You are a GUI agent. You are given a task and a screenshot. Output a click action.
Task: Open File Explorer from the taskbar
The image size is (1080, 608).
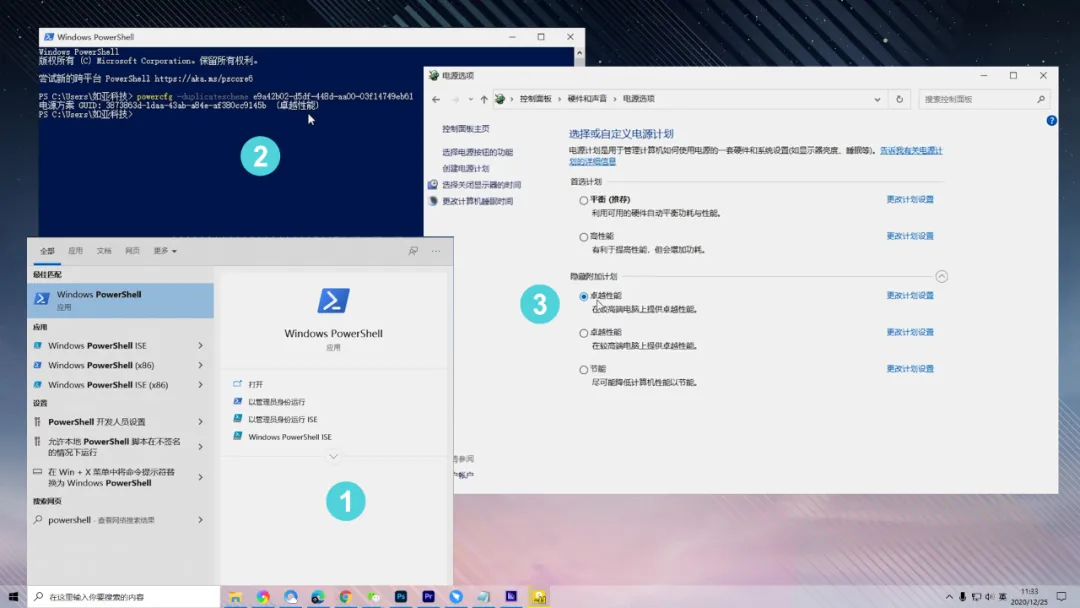235,596
